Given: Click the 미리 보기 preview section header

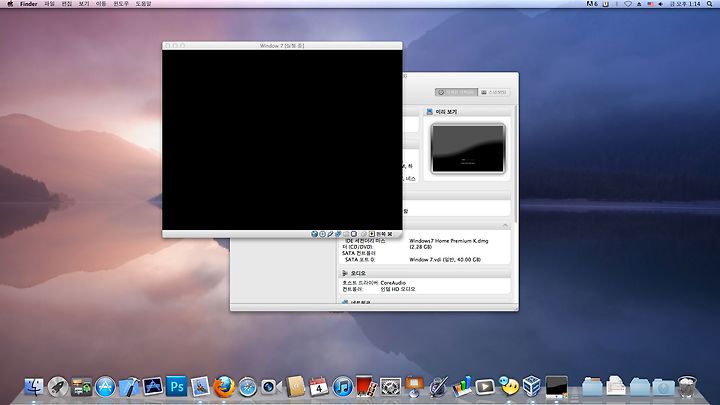Looking at the screenshot, I should pos(467,112).
